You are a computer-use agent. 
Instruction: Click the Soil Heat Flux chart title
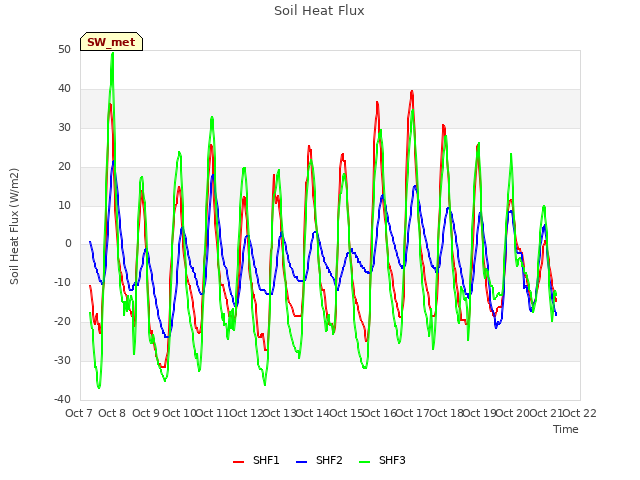pyautogui.click(x=319, y=11)
